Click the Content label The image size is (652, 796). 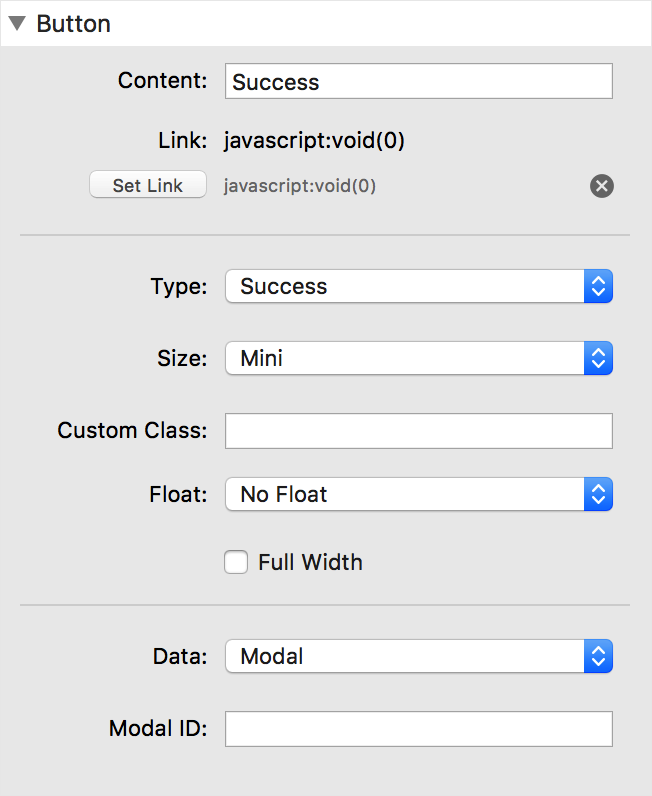[x=162, y=80]
